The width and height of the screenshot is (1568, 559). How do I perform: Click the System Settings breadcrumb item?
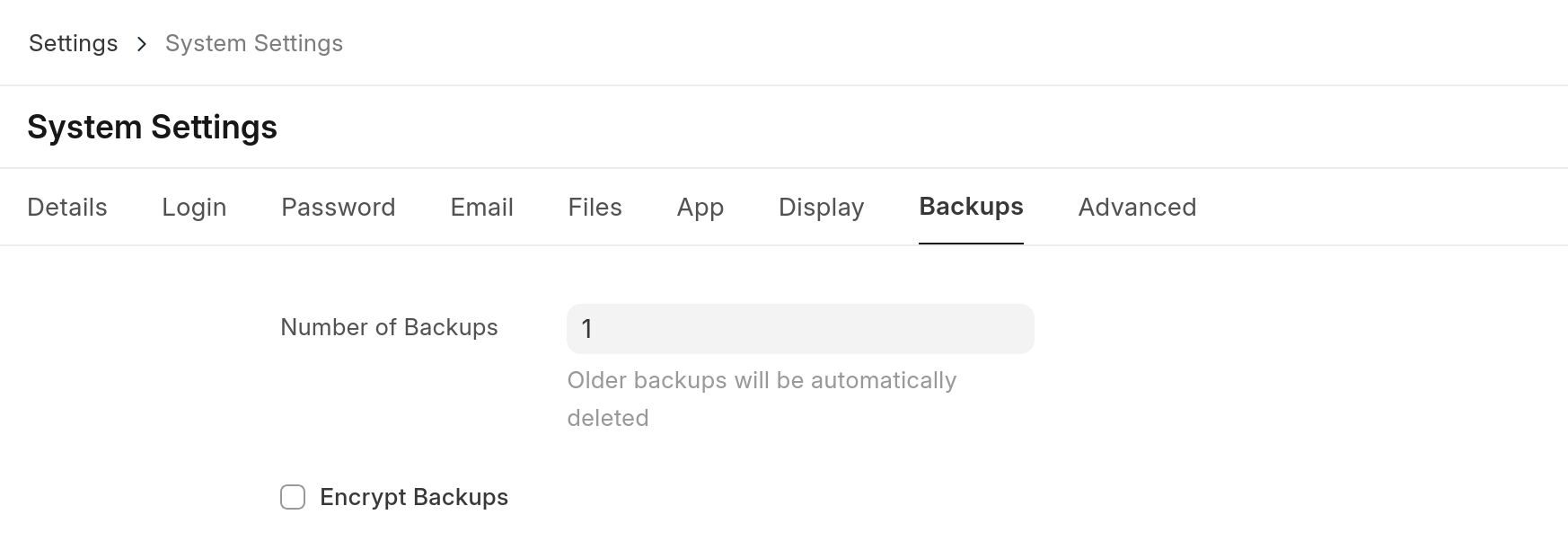click(254, 43)
